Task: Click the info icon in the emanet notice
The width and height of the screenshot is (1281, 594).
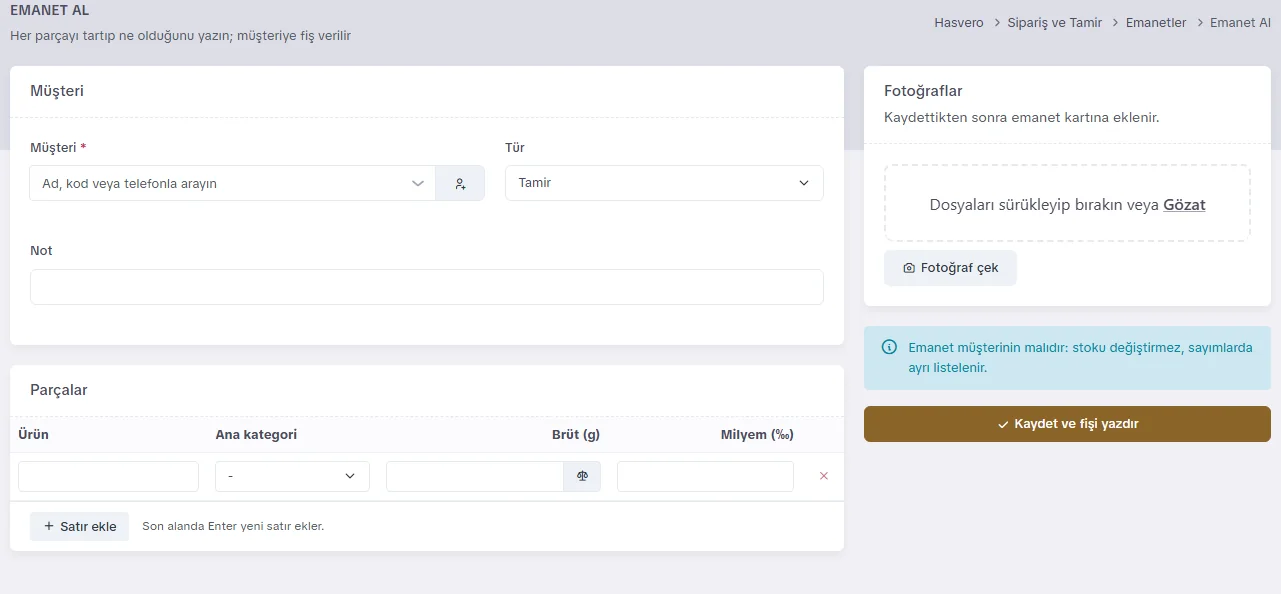Action: click(889, 347)
